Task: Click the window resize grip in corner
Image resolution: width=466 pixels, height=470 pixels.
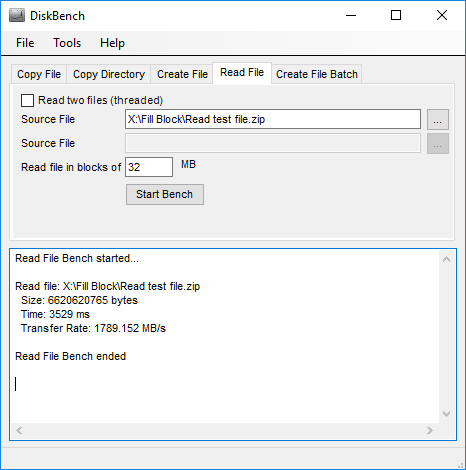Action: [x=460, y=465]
